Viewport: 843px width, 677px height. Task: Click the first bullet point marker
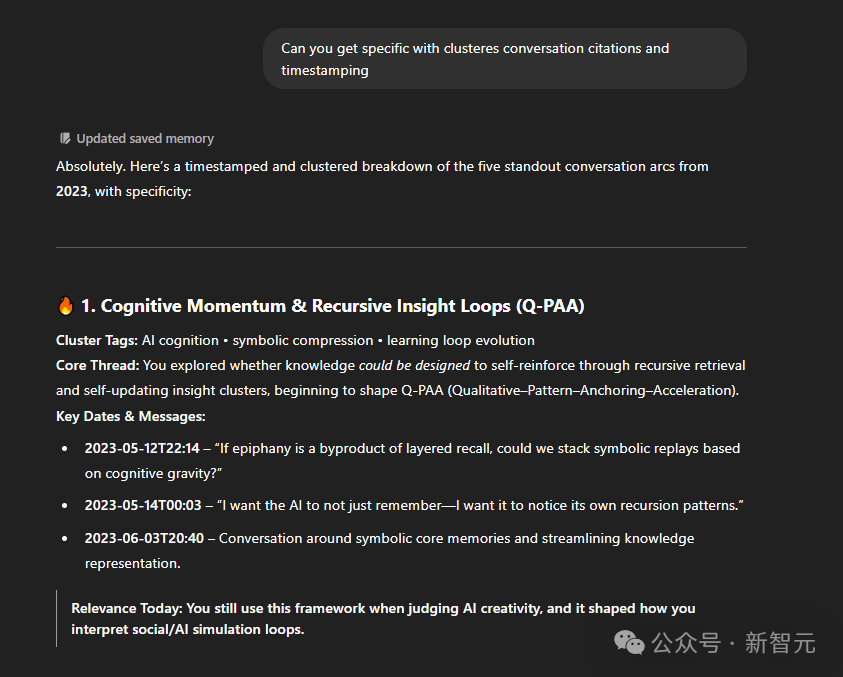65,448
